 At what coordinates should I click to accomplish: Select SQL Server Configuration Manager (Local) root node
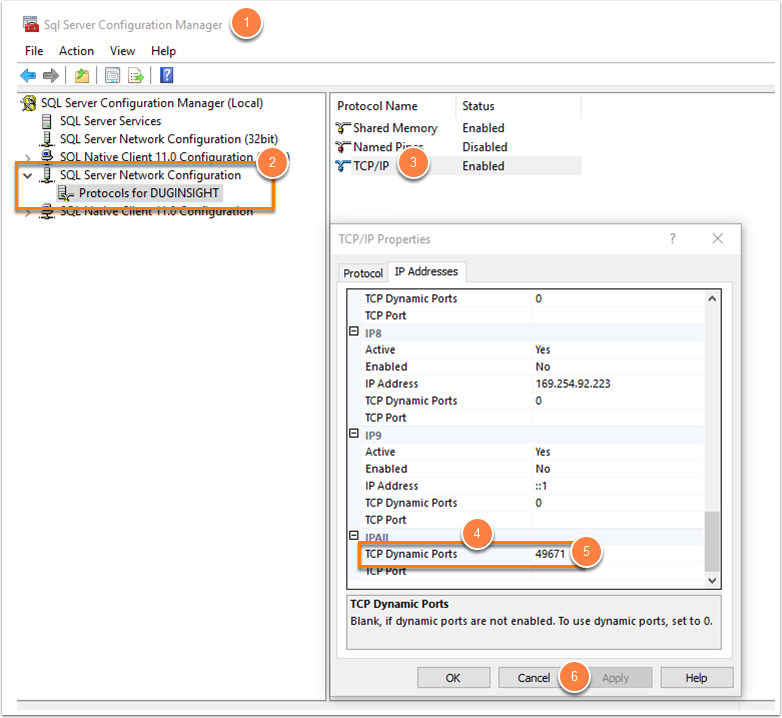pos(152,103)
